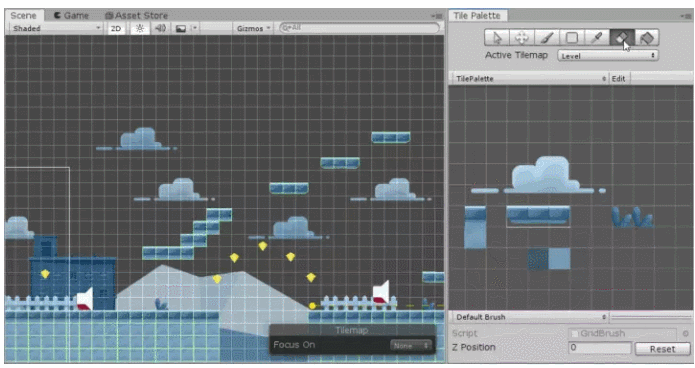This screenshot has width=695, height=368.
Task: Choose the Move selection tool
Action: (522, 38)
